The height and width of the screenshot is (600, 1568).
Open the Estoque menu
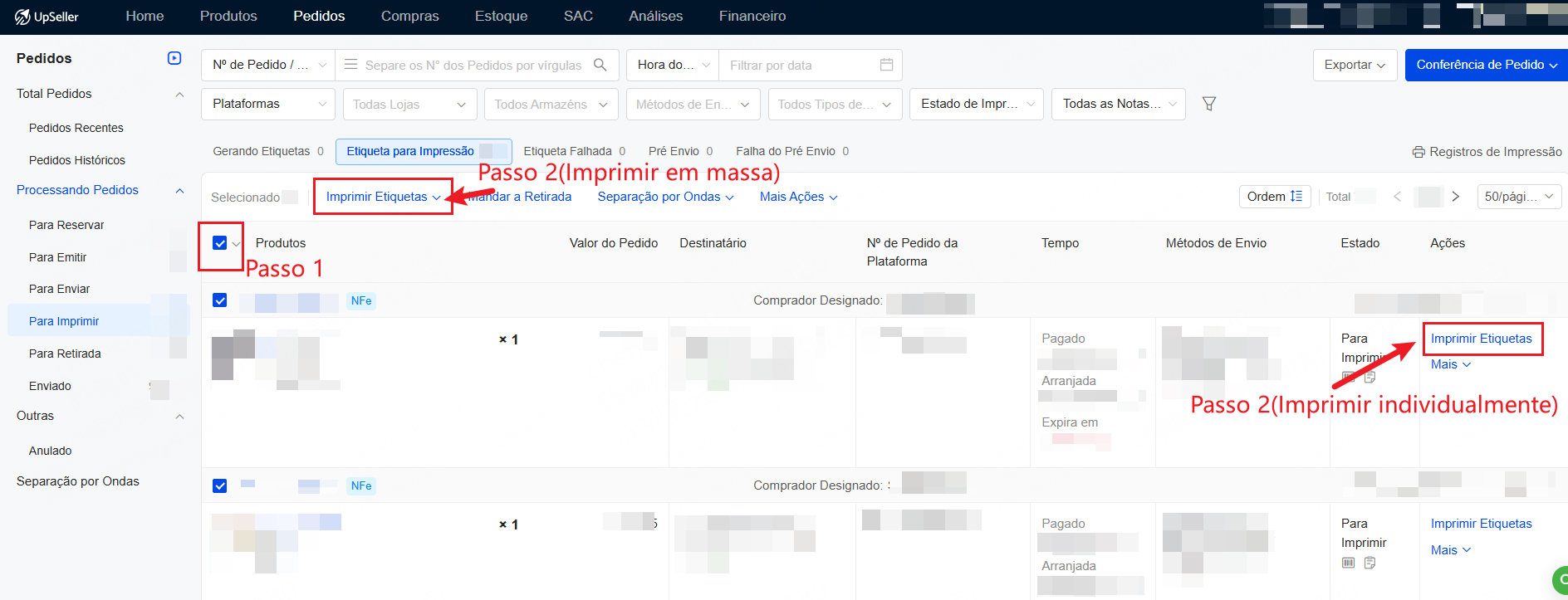501,17
